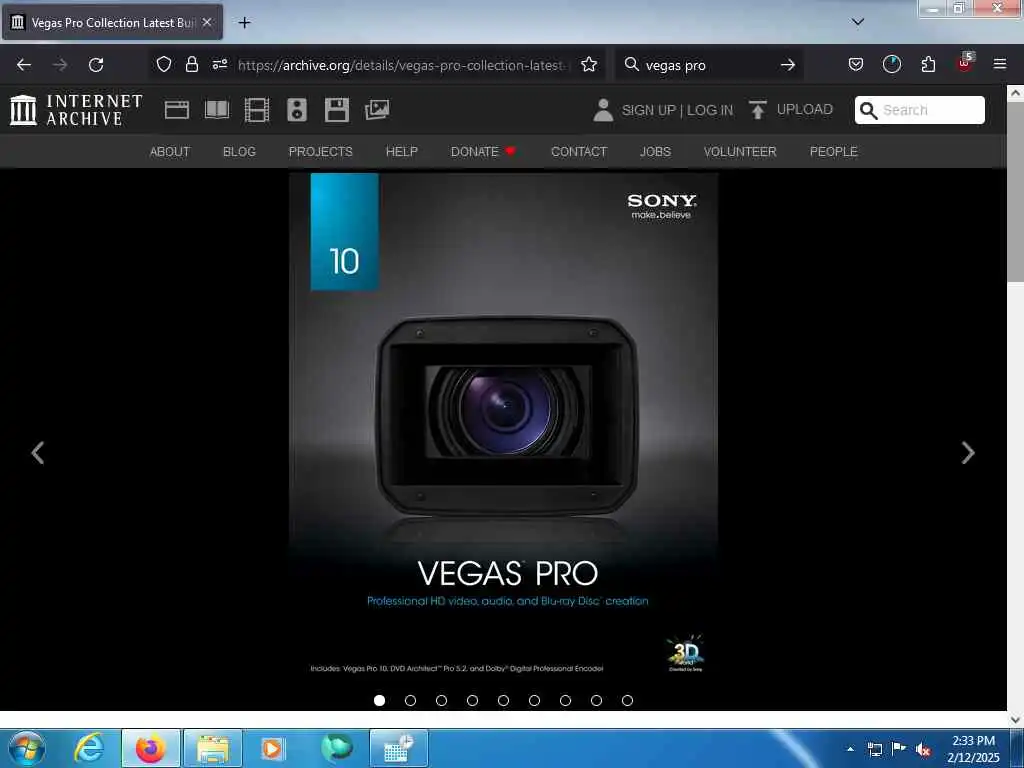Show site security lock information
The width and height of the screenshot is (1024, 768).
191,65
